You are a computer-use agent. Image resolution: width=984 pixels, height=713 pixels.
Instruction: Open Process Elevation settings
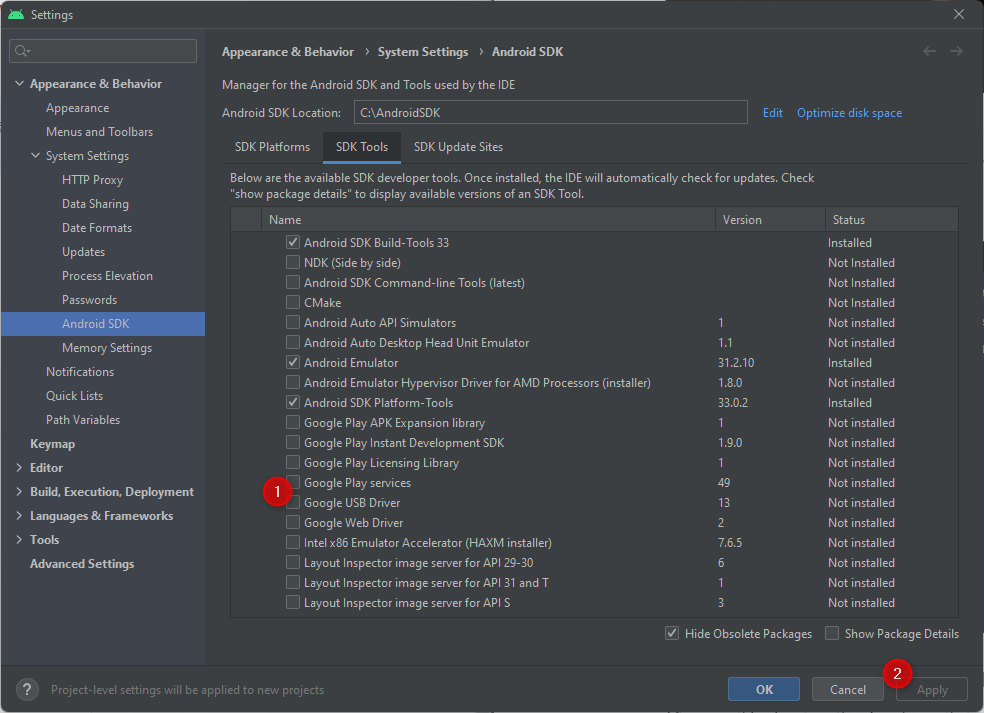point(107,276)
